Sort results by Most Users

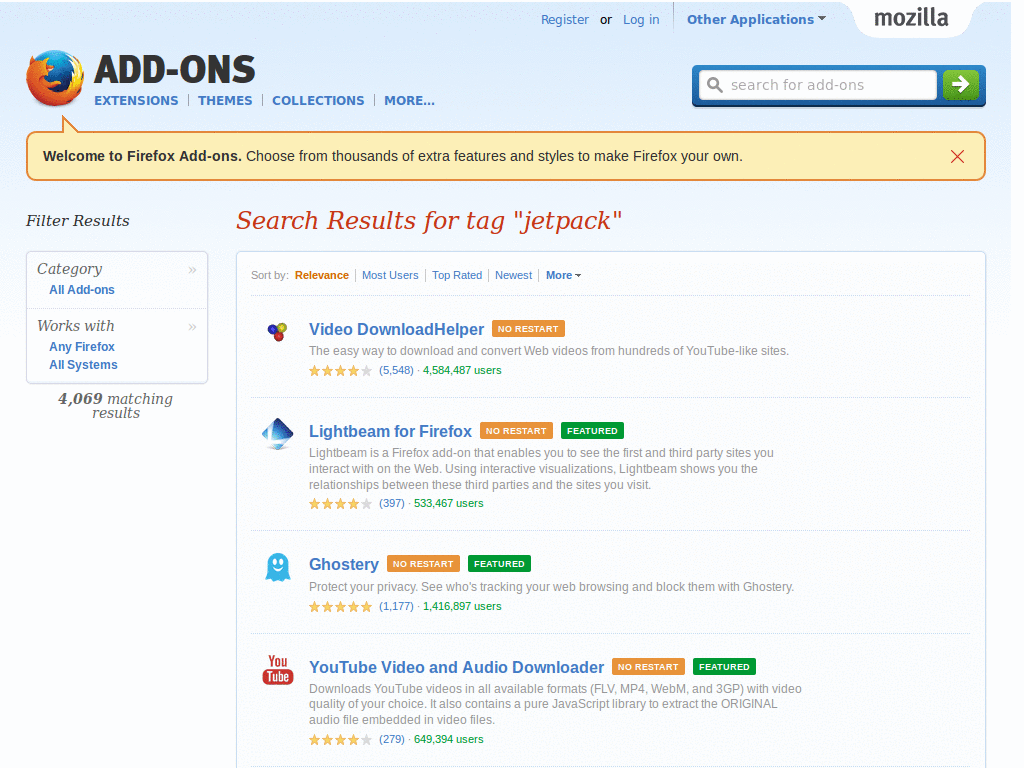tap(390, 275)
